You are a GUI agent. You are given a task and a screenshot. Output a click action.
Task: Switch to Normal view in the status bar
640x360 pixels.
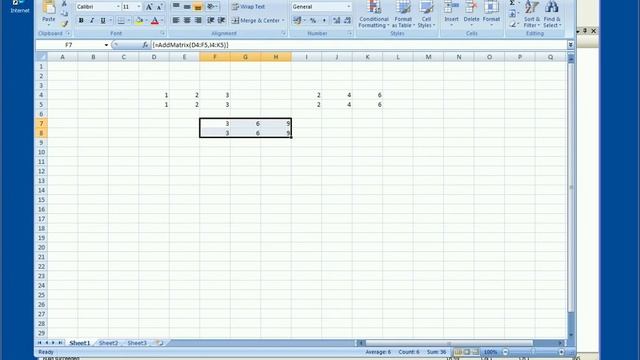[x=458, y=352]
